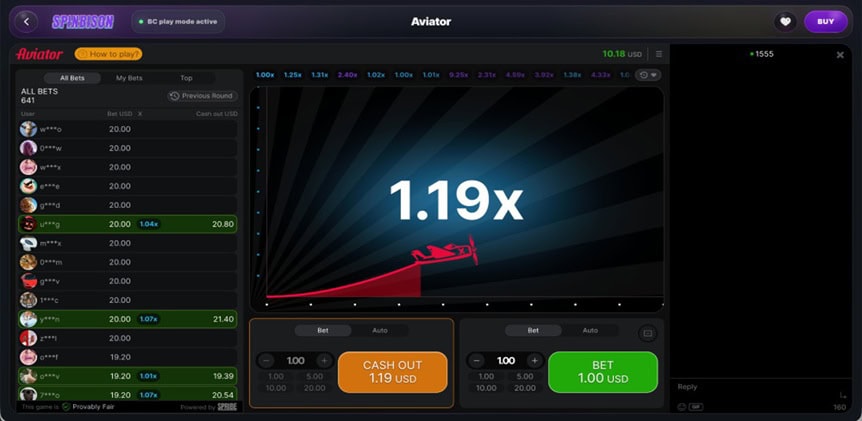Click the avatar of user w***x
Viewport: 862px width, 421px height.
pyautogui.click(x=29, y=167)
